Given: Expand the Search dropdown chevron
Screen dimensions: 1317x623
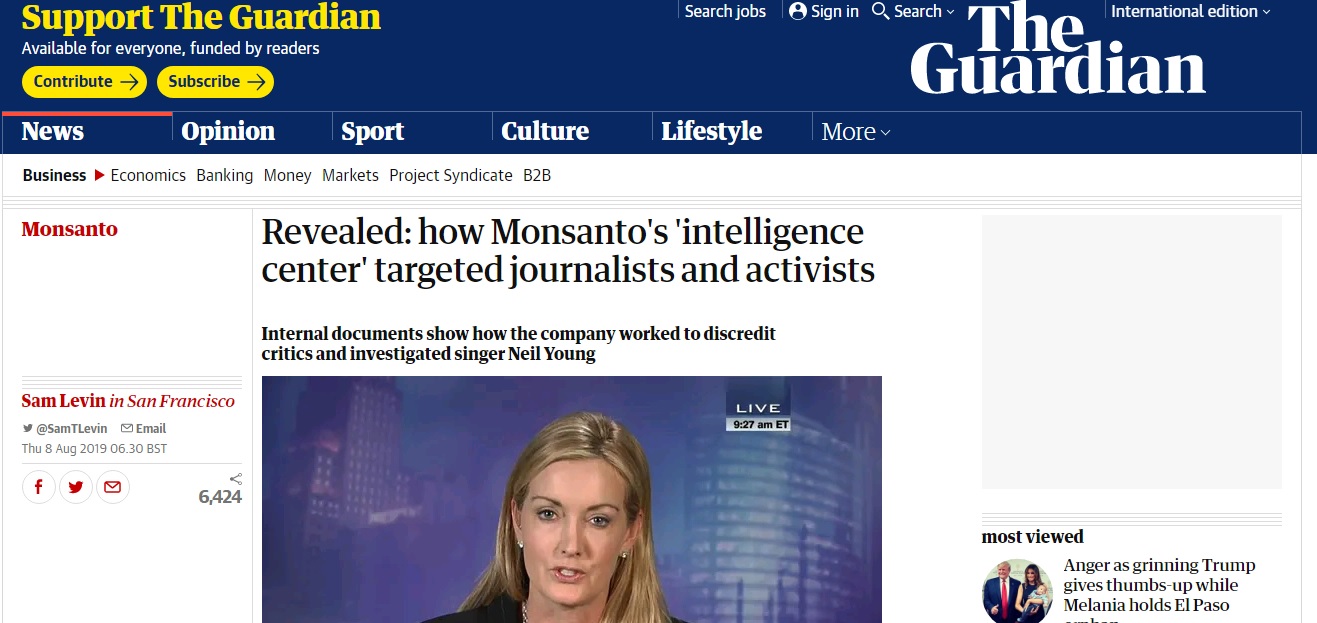Looking at the screenshot, I should tap(950, 12).
